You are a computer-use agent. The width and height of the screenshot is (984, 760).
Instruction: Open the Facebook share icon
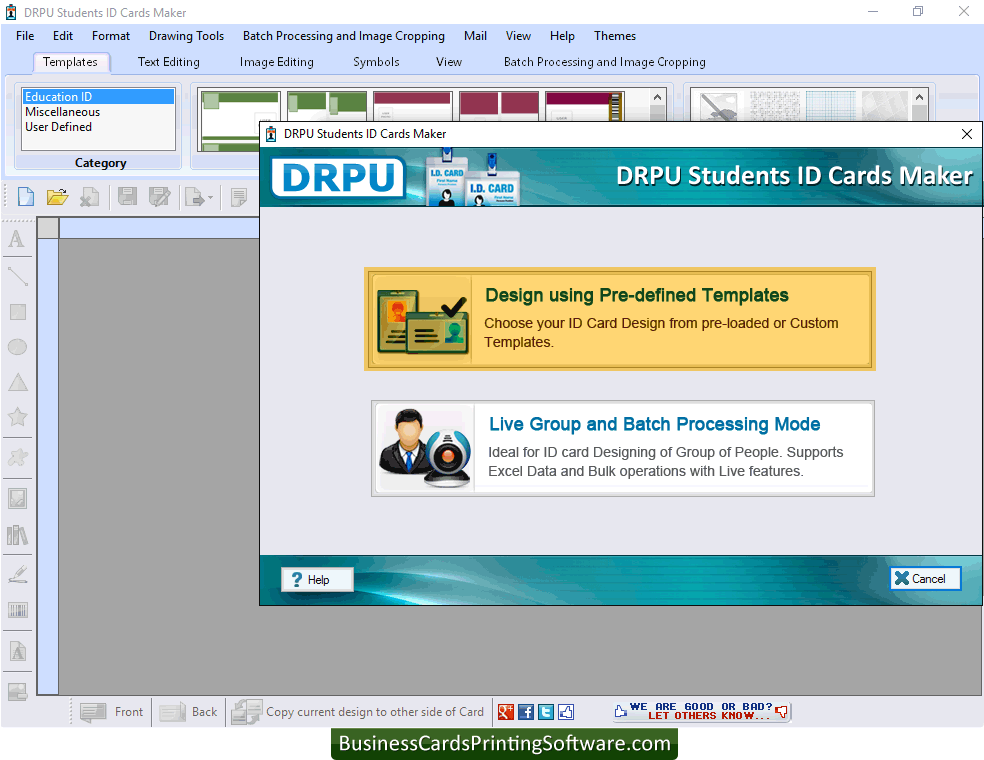[x=526, y=712]
